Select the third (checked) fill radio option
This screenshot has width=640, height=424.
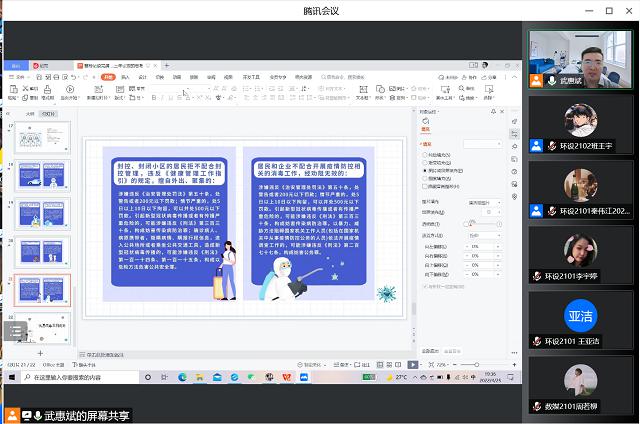(425, 171)
